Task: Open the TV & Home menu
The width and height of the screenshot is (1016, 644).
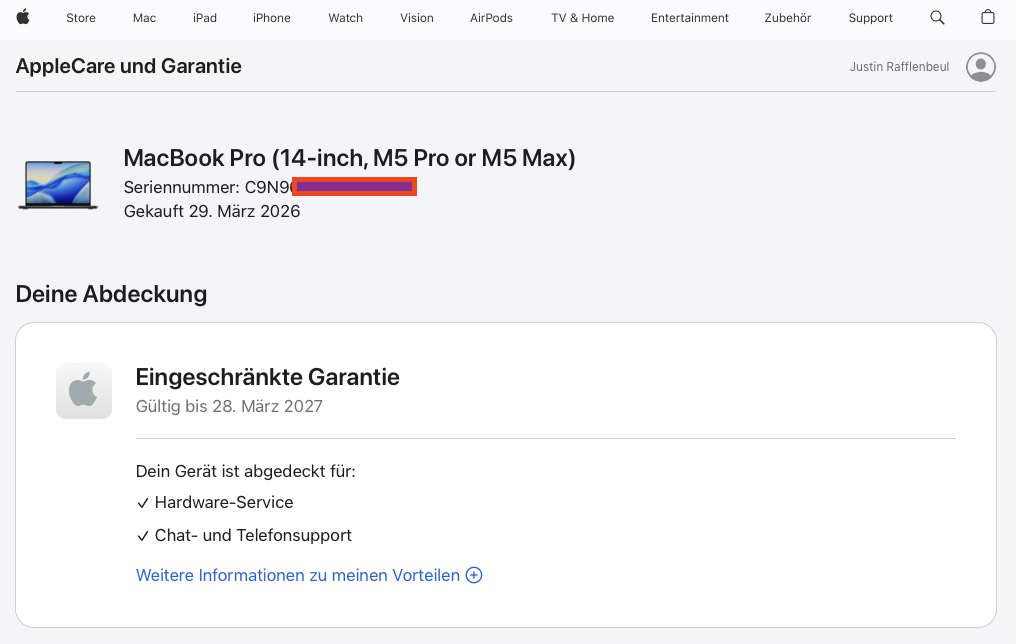Action: [x=583, y=18]
